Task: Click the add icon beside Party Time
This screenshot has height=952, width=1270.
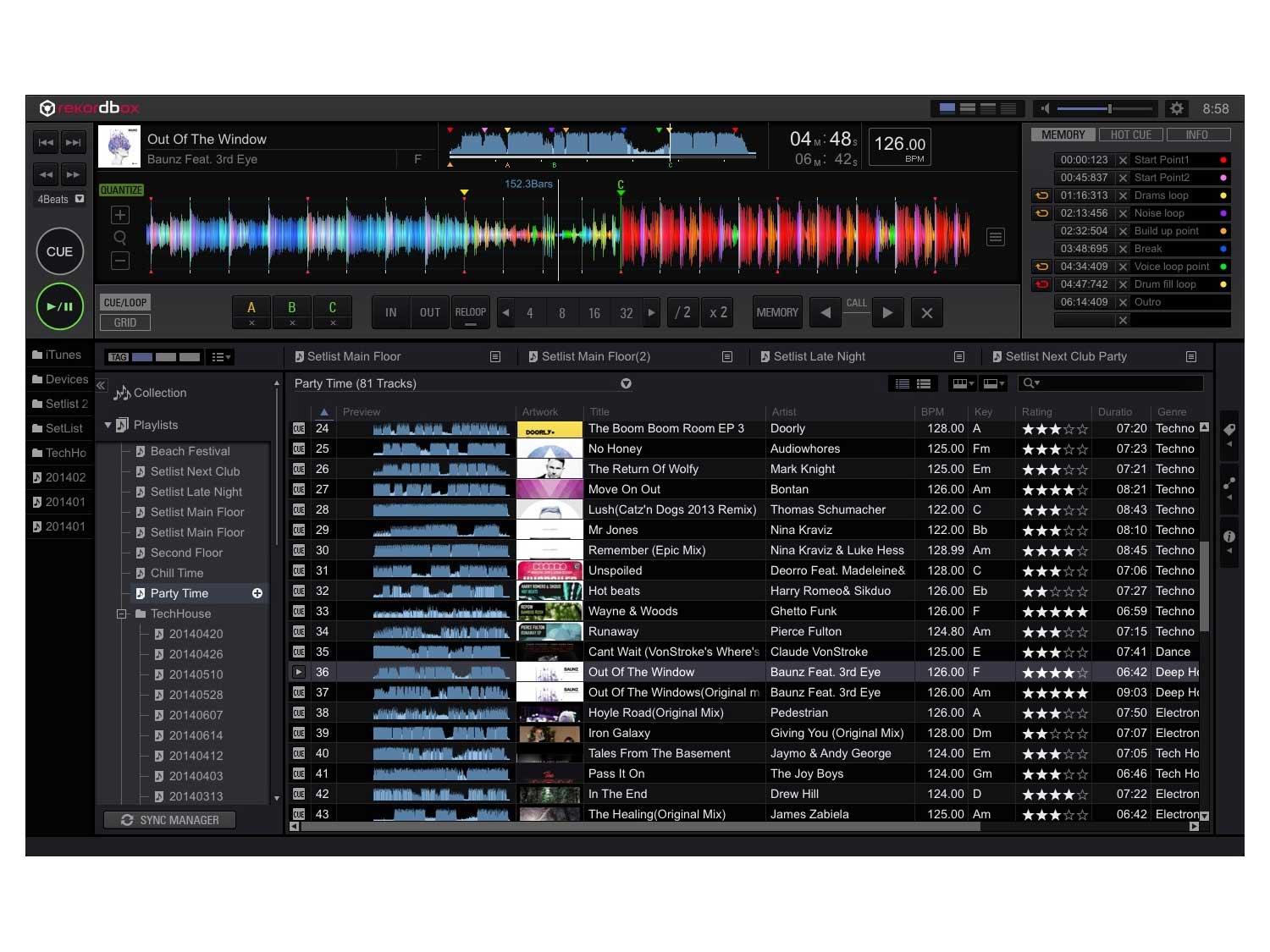Action: (x=257, y=593)
